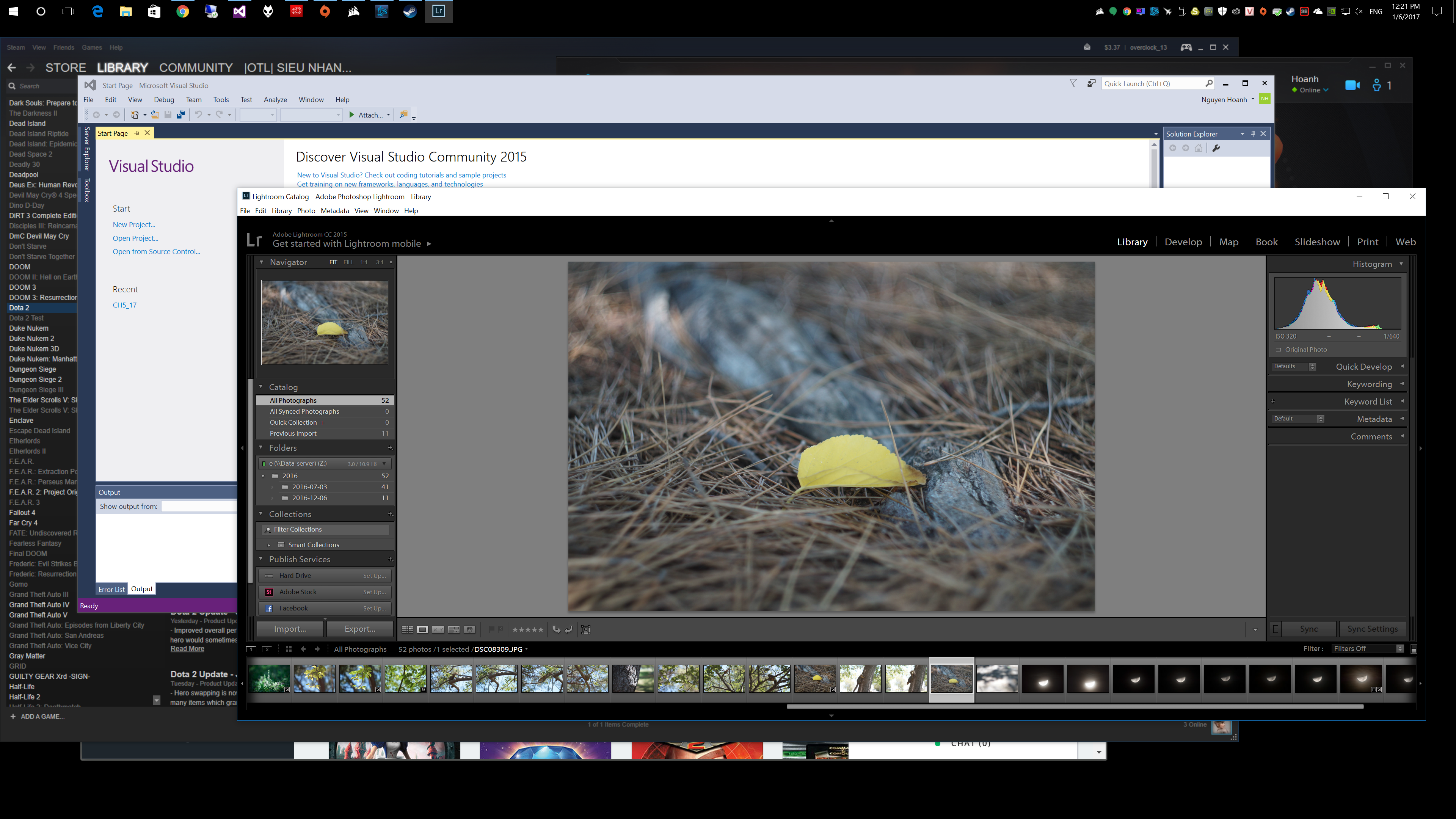1456x819 pixels.
Task: Click the Export... button
Action: coord(360,629)
